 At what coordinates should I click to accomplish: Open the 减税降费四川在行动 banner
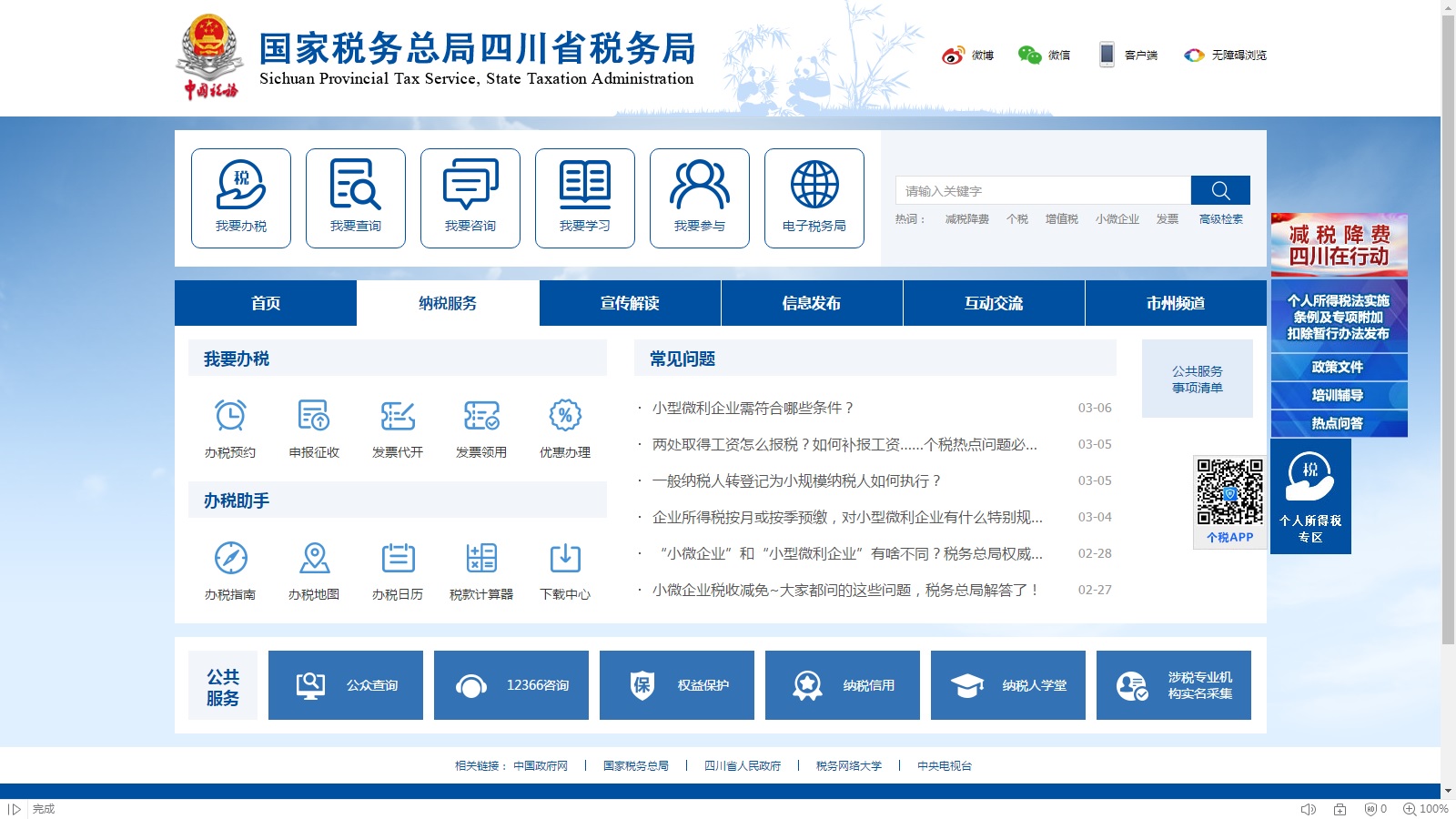[1340, 245]
